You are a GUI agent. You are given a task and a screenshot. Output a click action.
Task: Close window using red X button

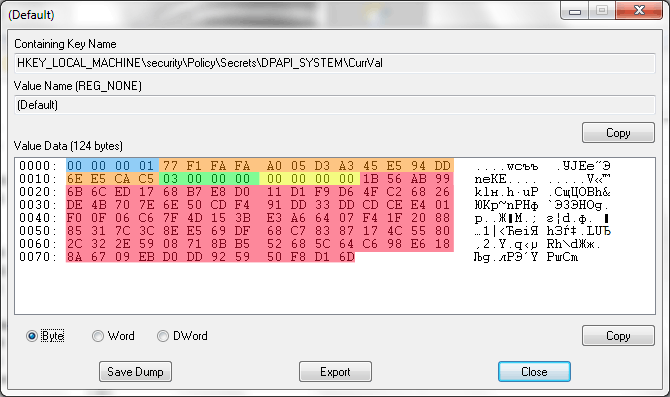click(x=639, y=11)
